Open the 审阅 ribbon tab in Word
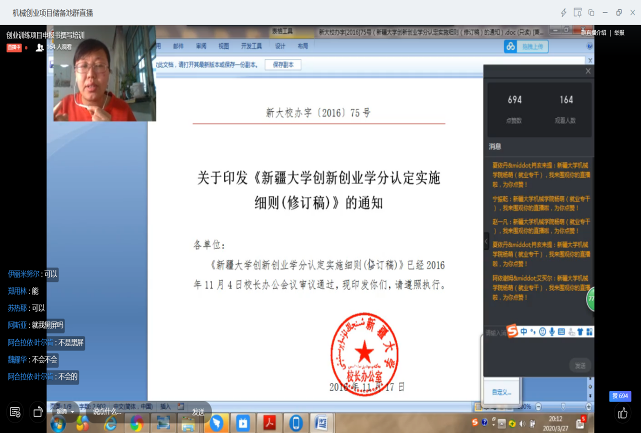The width and height of the screenshot is (641, 433). [x=201, y=46]
